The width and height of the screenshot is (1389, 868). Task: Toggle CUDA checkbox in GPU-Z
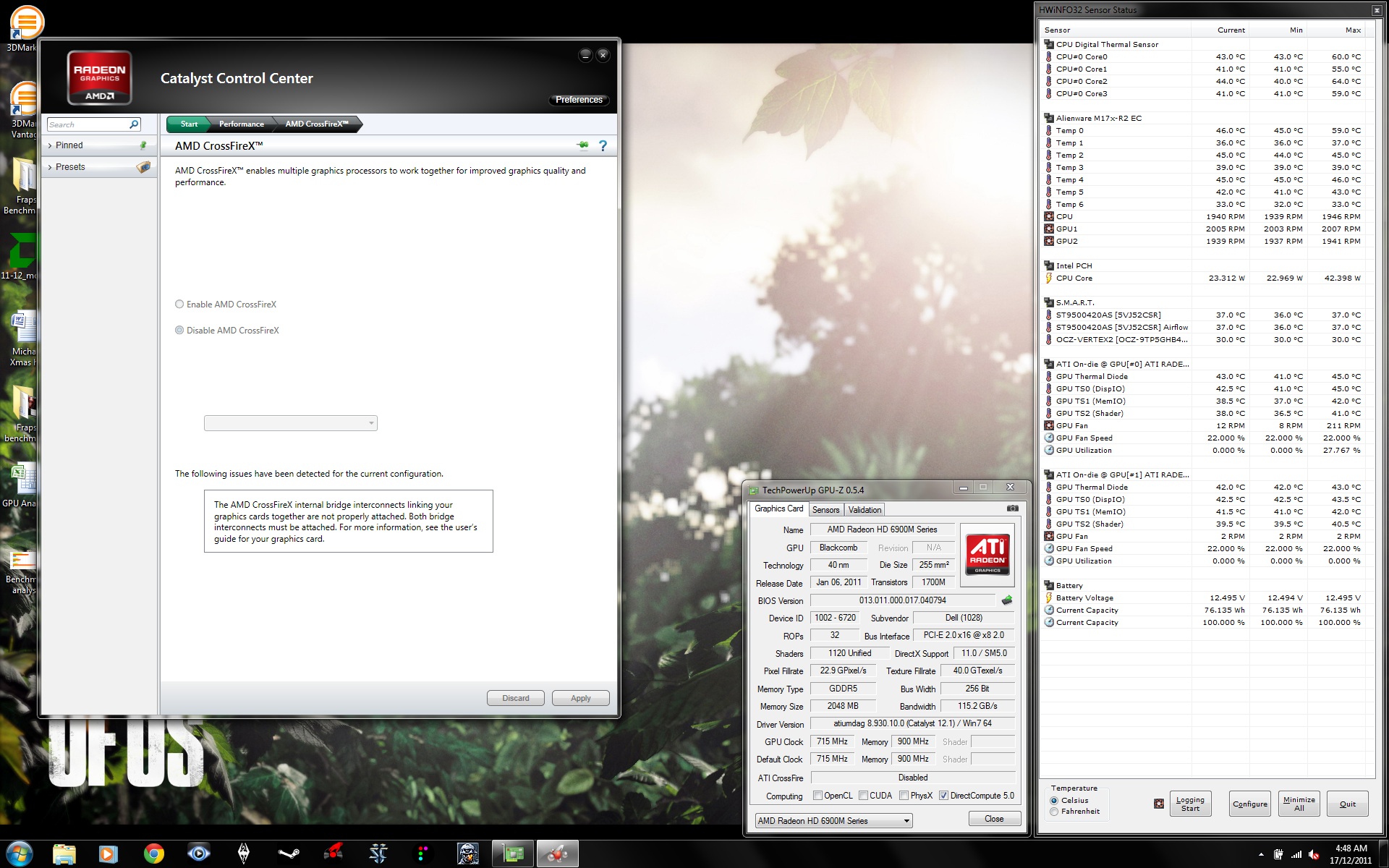point(863,796)
